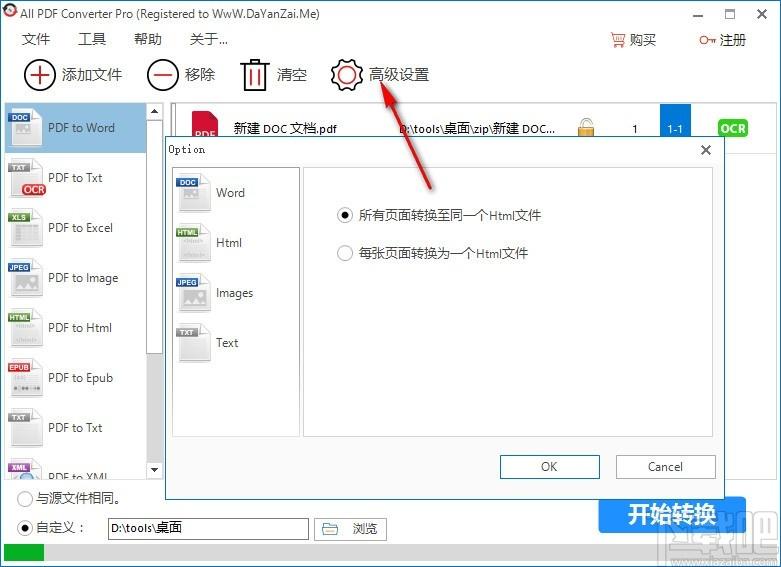This screenshot has height=567, width=781.
Task: Click the PDF to Excel label
Action: 81,228
